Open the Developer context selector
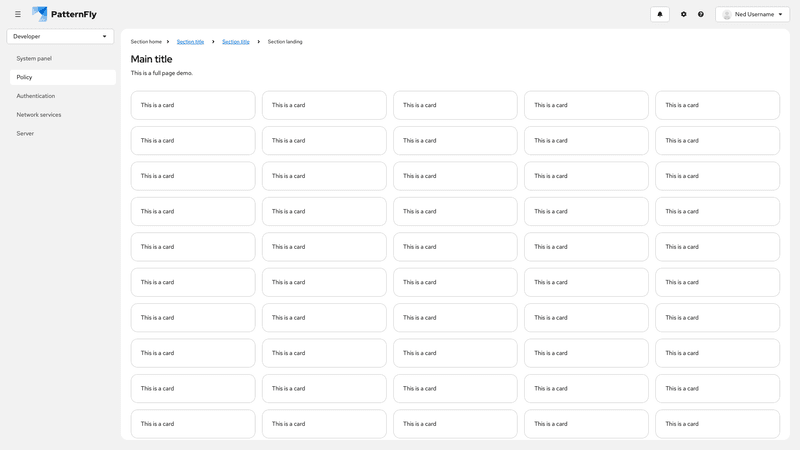The width and height of the screenshot is (800, 450). 60,36
